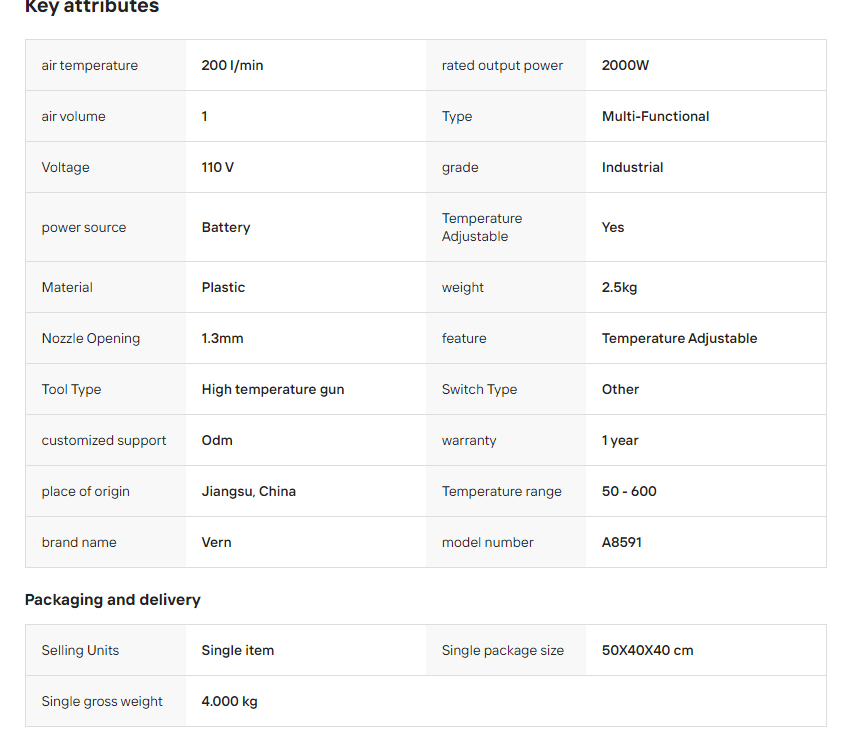The height and width of the screenshot is (736, 844).
Task: Click the 2.5kg weight value
Action: click(x=619, y=287)
